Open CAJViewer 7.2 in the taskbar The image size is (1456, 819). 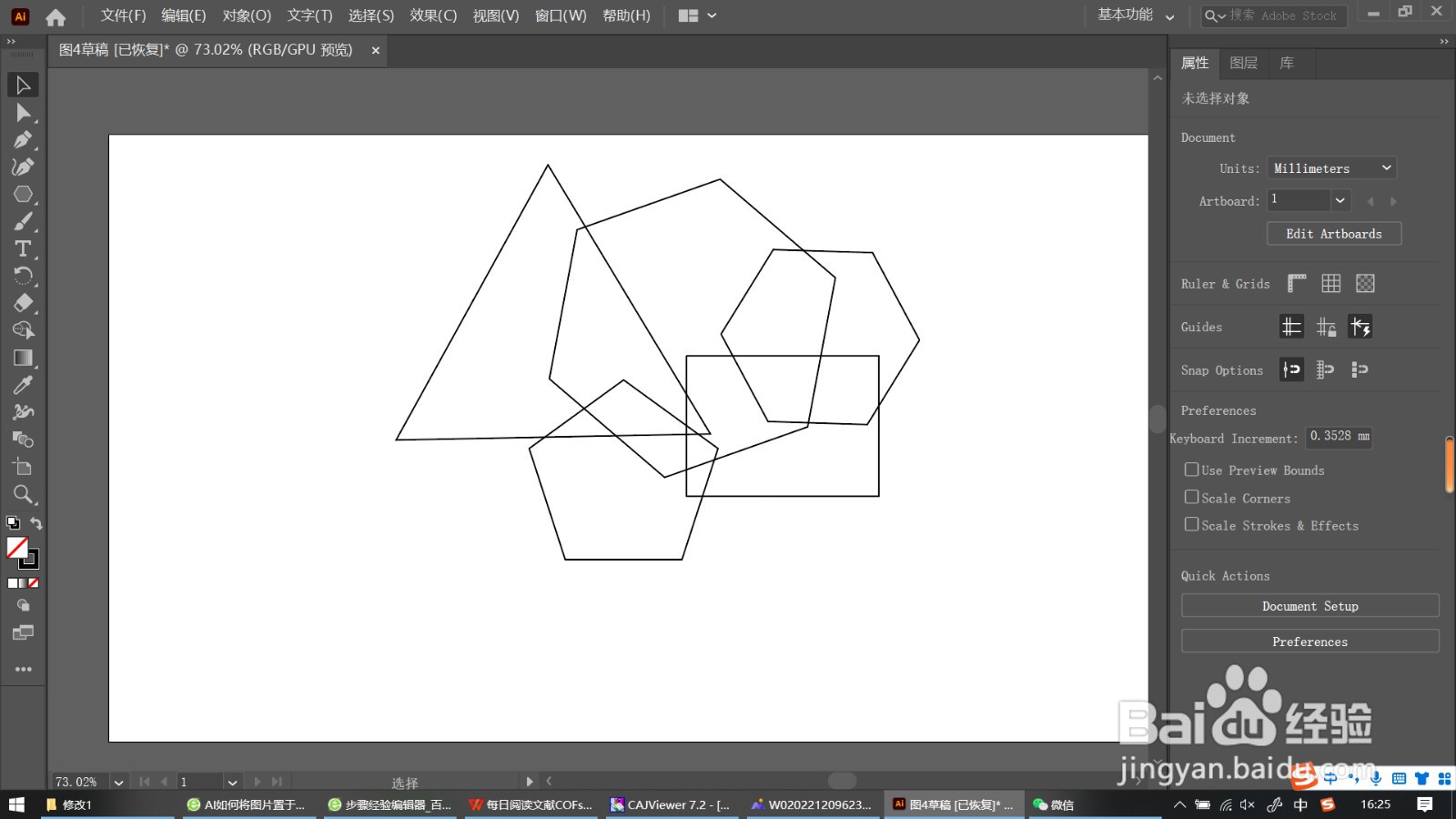[x=671, y=804]
